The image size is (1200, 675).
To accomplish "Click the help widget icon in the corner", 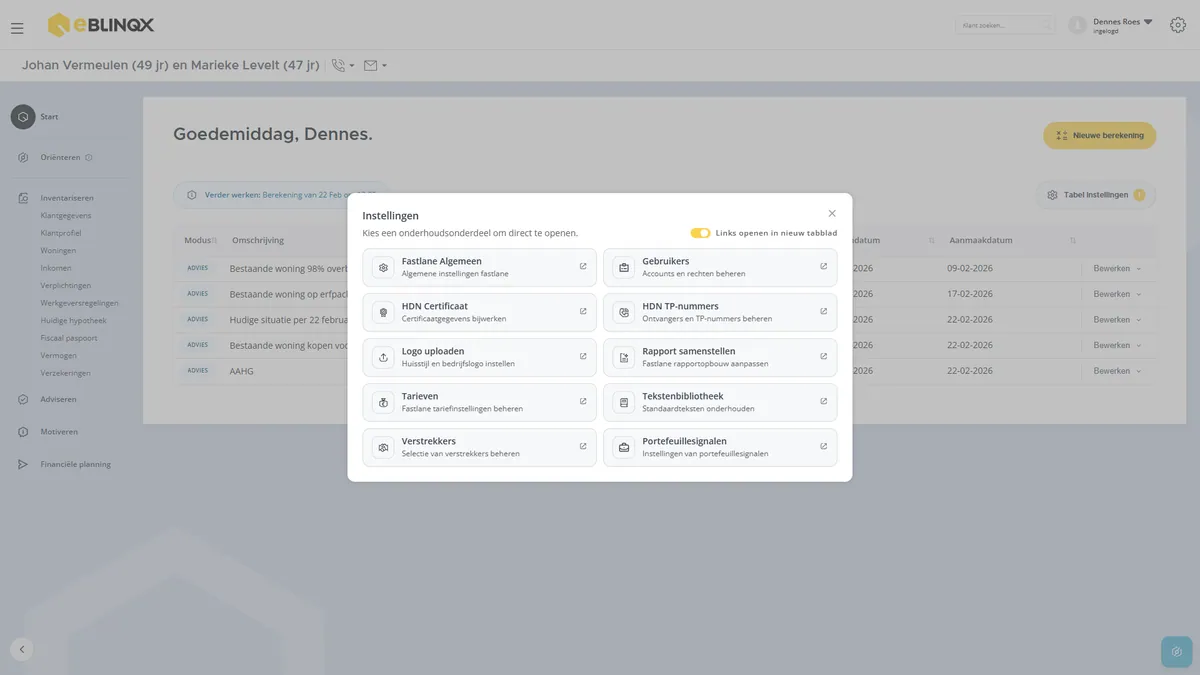I will 1177,652.
